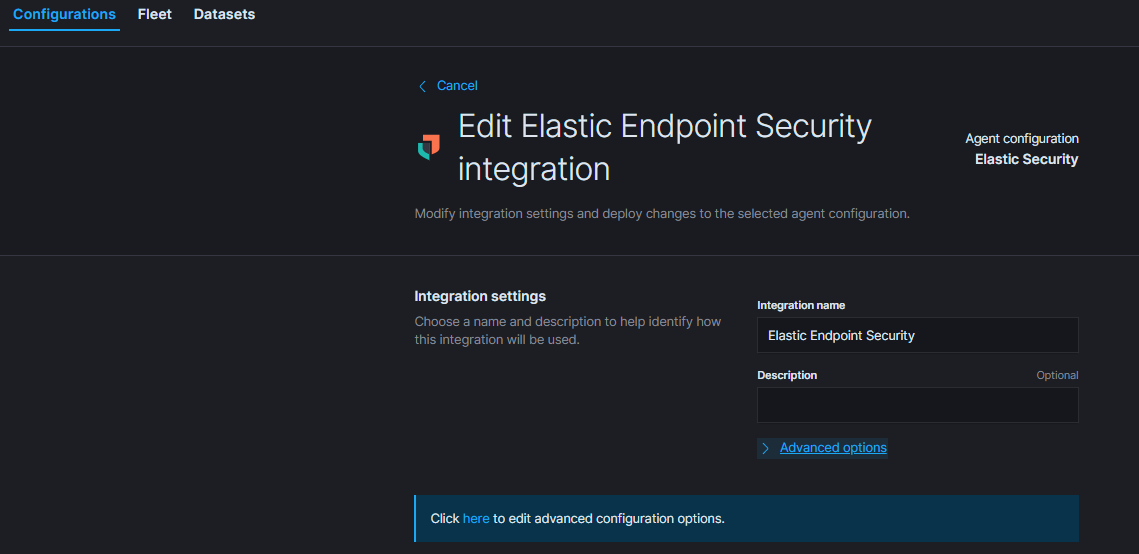
Task: Click the 'Optional' label above Description field
Action: [x=1057, y=376]
